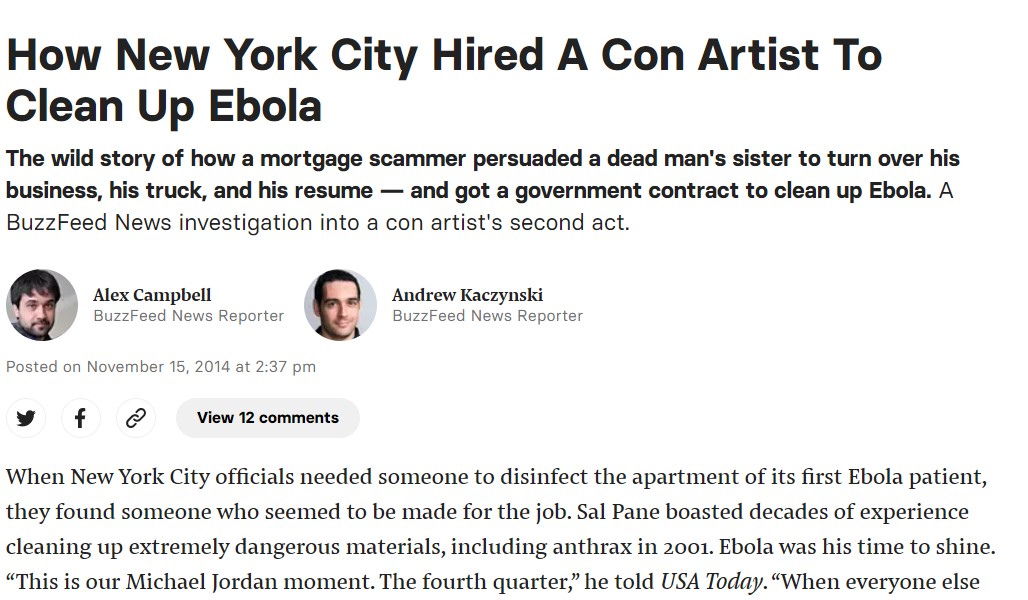Open Alex Campbell's profile photo
This screenshot has width=1028, height=600.
tap(42, 305)
